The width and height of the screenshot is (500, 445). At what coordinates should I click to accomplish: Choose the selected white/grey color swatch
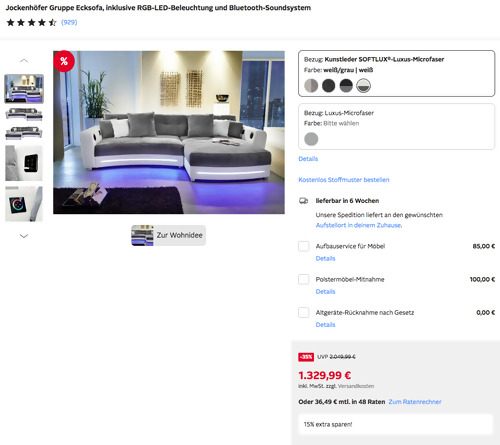[x=363, y=86]
